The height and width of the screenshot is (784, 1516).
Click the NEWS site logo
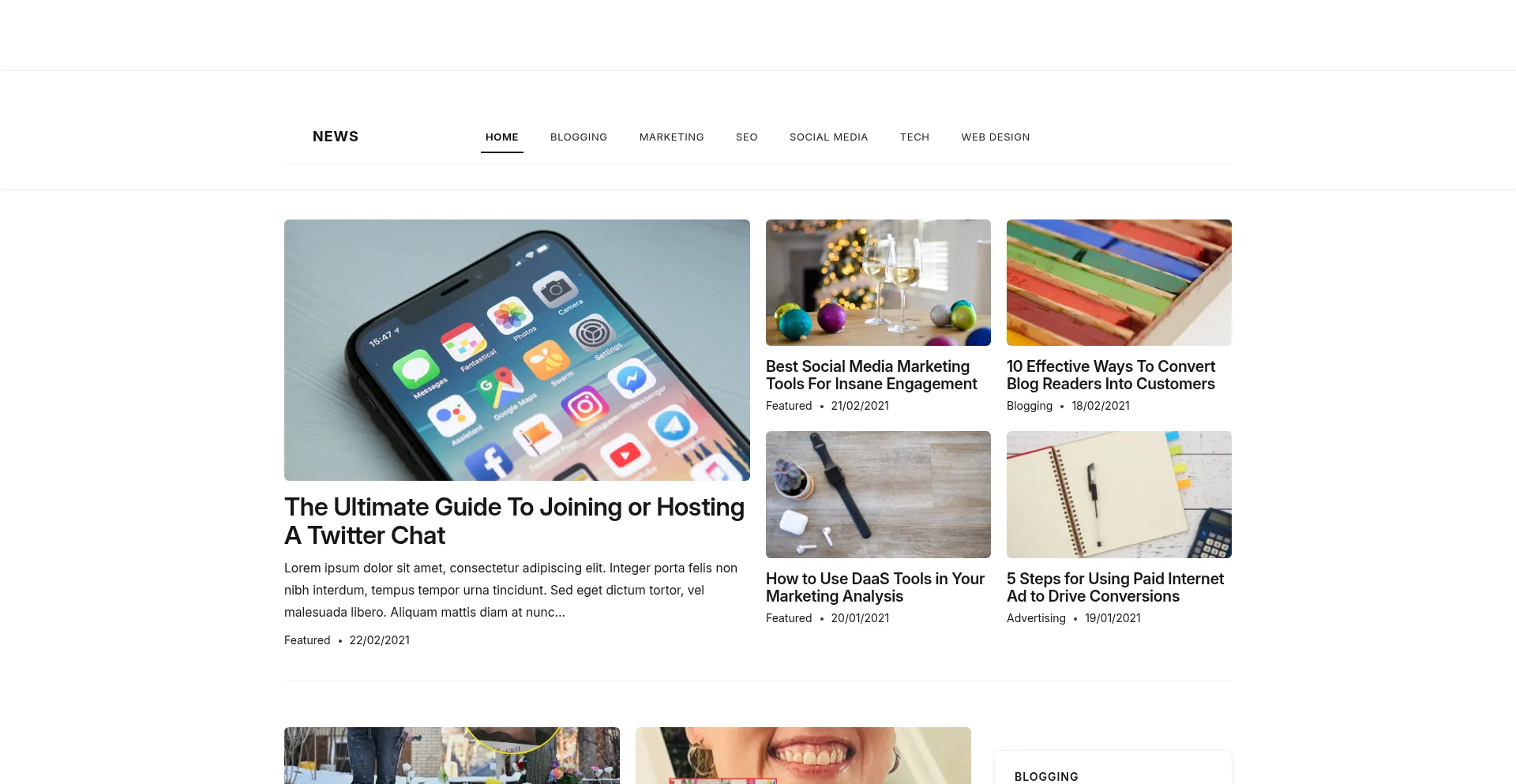pyautogui.click(x=336, y=137)
